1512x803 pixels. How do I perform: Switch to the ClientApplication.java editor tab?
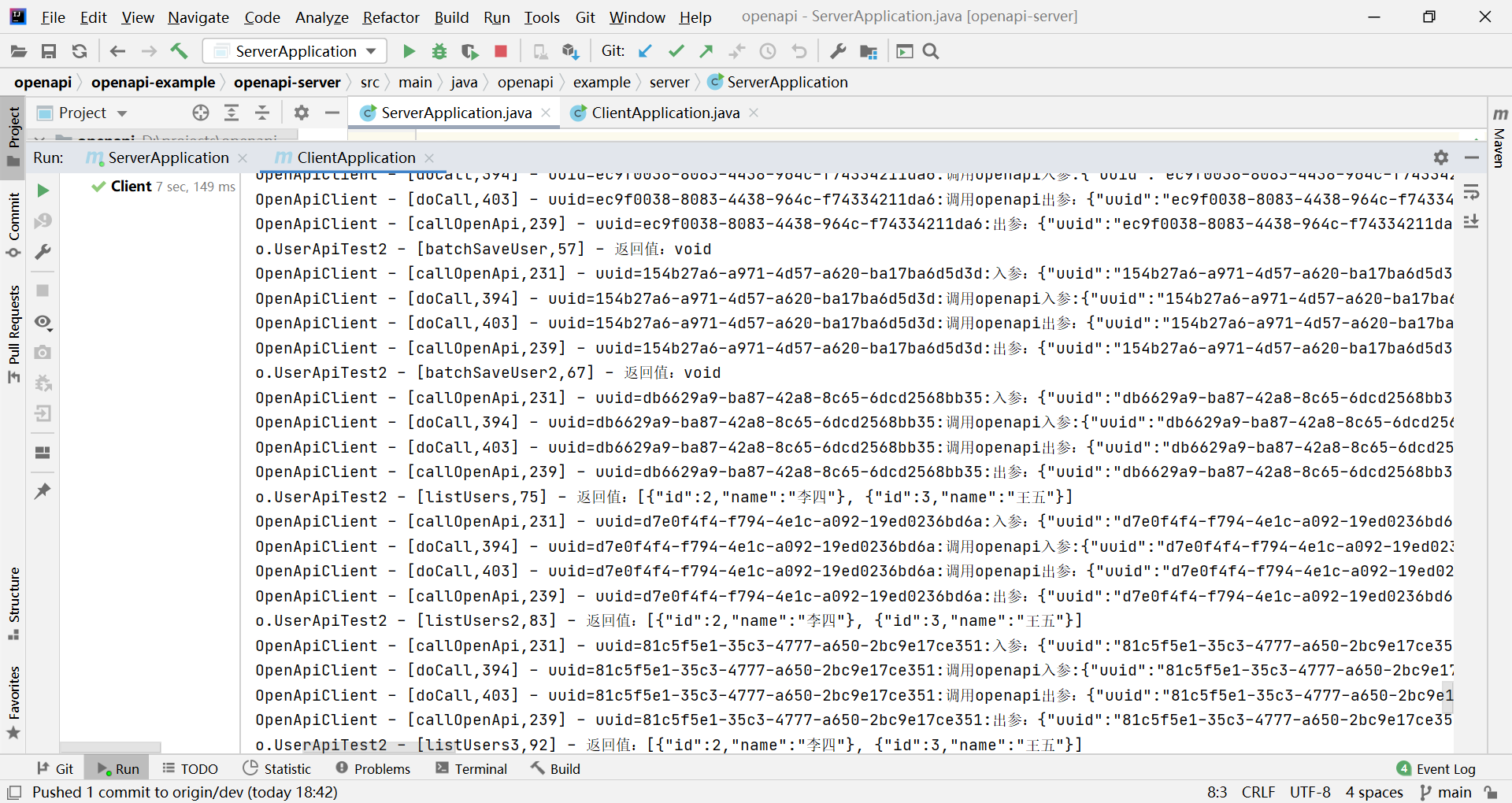point(665,113)
